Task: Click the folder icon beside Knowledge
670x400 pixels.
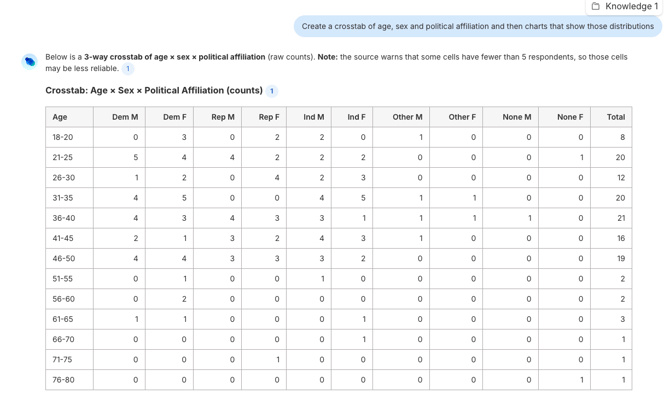Action: click(x=596, y=7)
